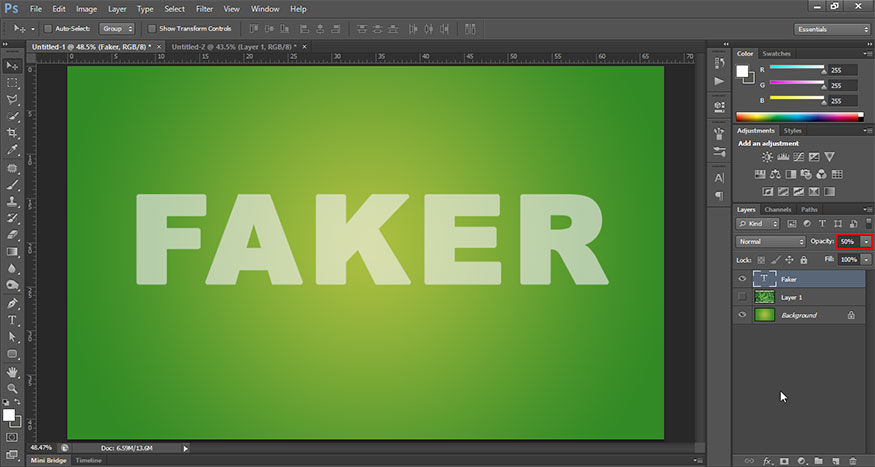Click the foreground color swatch in toolbox
This screenshot has width=875, height=467.
click(x=8, y=415)
